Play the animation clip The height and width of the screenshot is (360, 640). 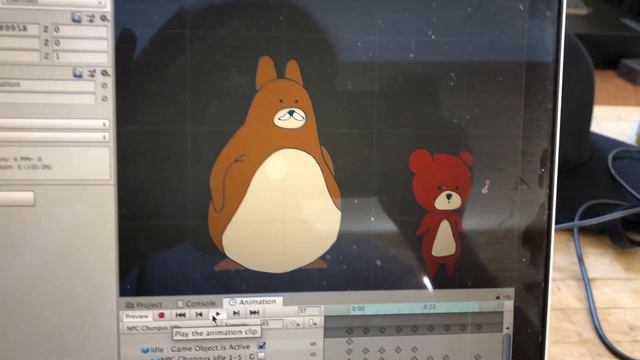[x=217, y=313]
